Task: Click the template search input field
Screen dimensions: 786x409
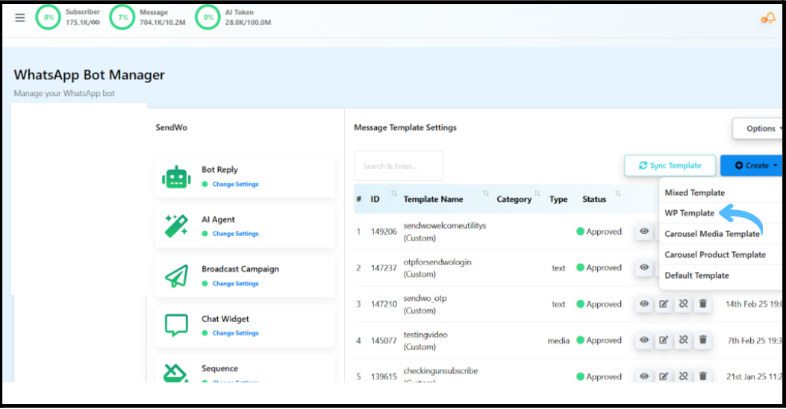Action: [398, 165]
